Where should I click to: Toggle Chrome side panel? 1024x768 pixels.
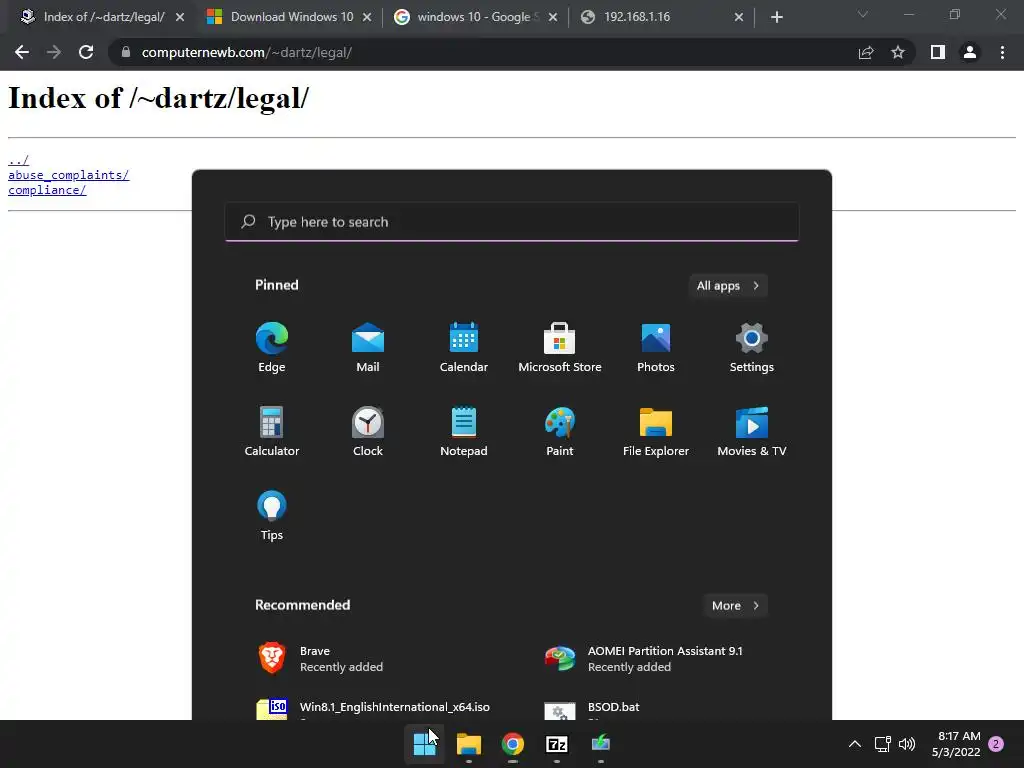click(x=938, y=52)
